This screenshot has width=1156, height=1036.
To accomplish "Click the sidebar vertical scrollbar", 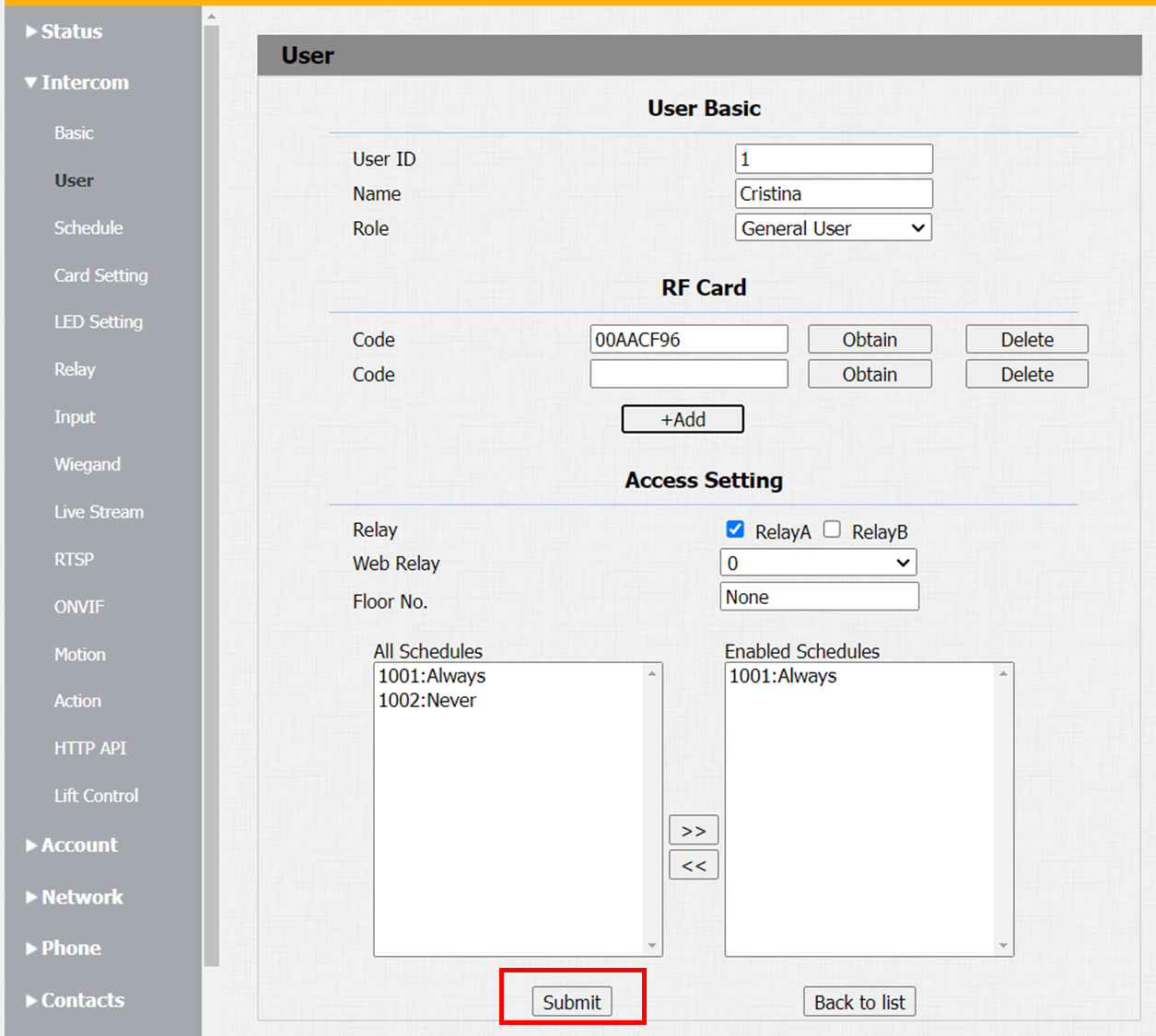I will 212,497.
